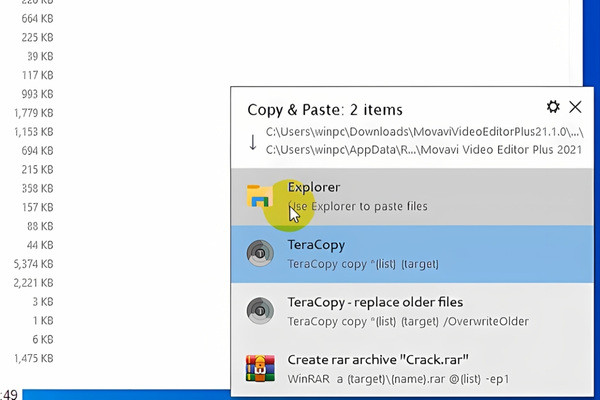The image size is (600, 400).
Task: Click the 88 KB size entry
Action: click(40, 226)
